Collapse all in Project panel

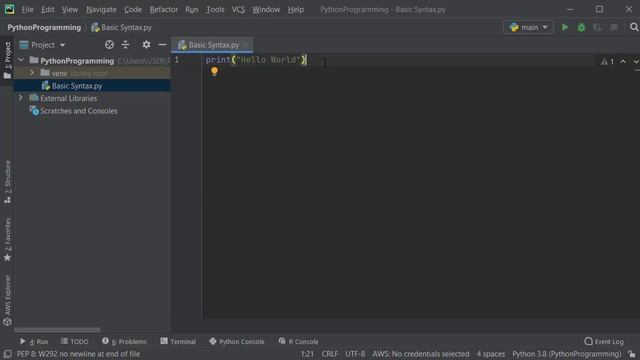tap(125, 44)
